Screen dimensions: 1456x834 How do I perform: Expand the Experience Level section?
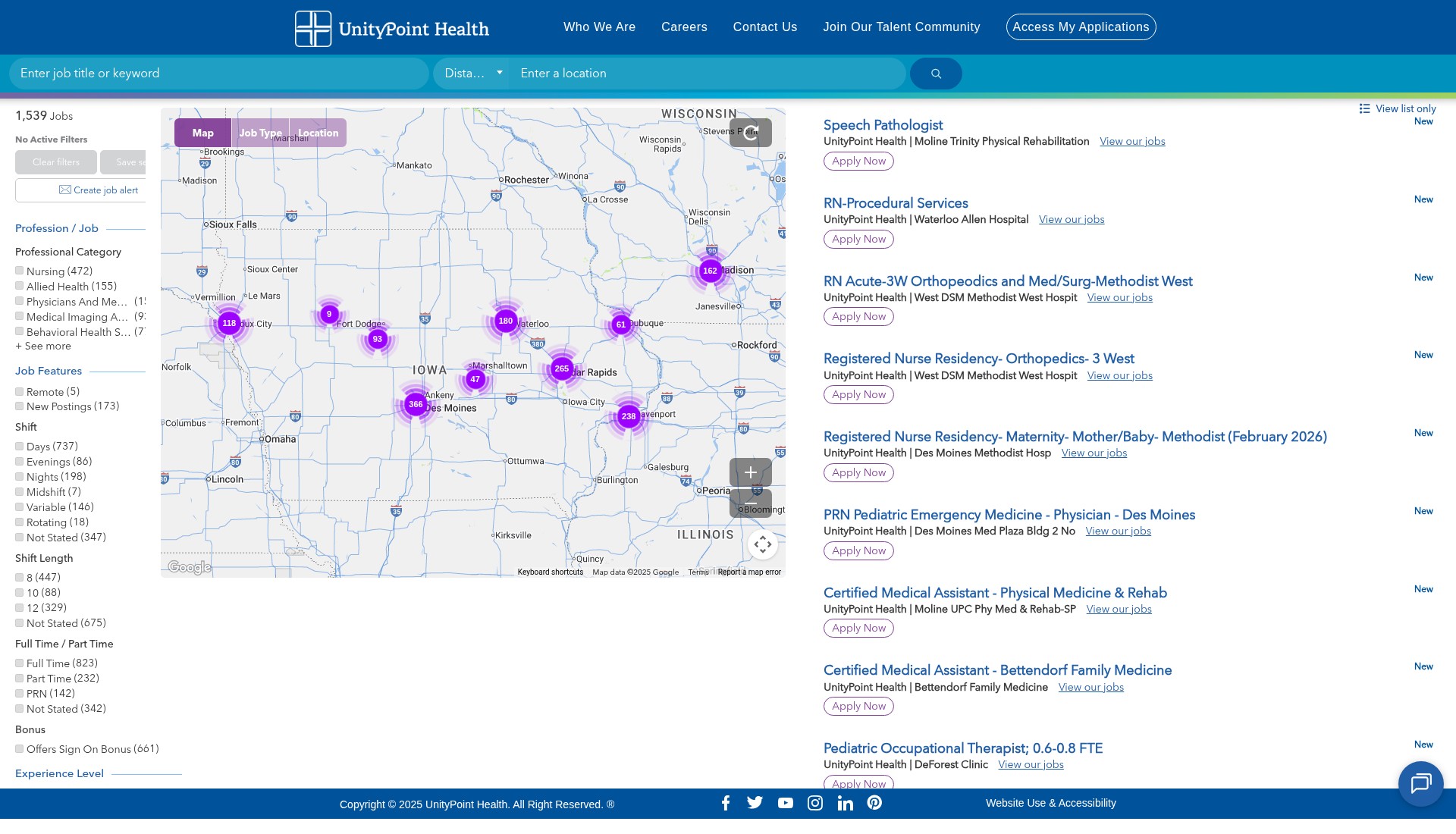point(59,773)
